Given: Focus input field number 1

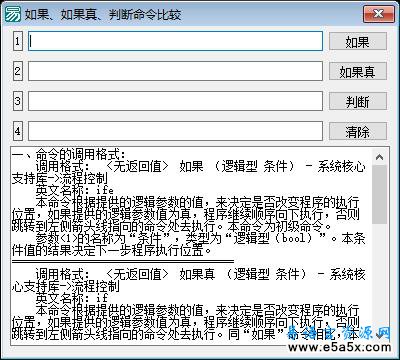Looking at the screenshot, I should tap(175, 41).
